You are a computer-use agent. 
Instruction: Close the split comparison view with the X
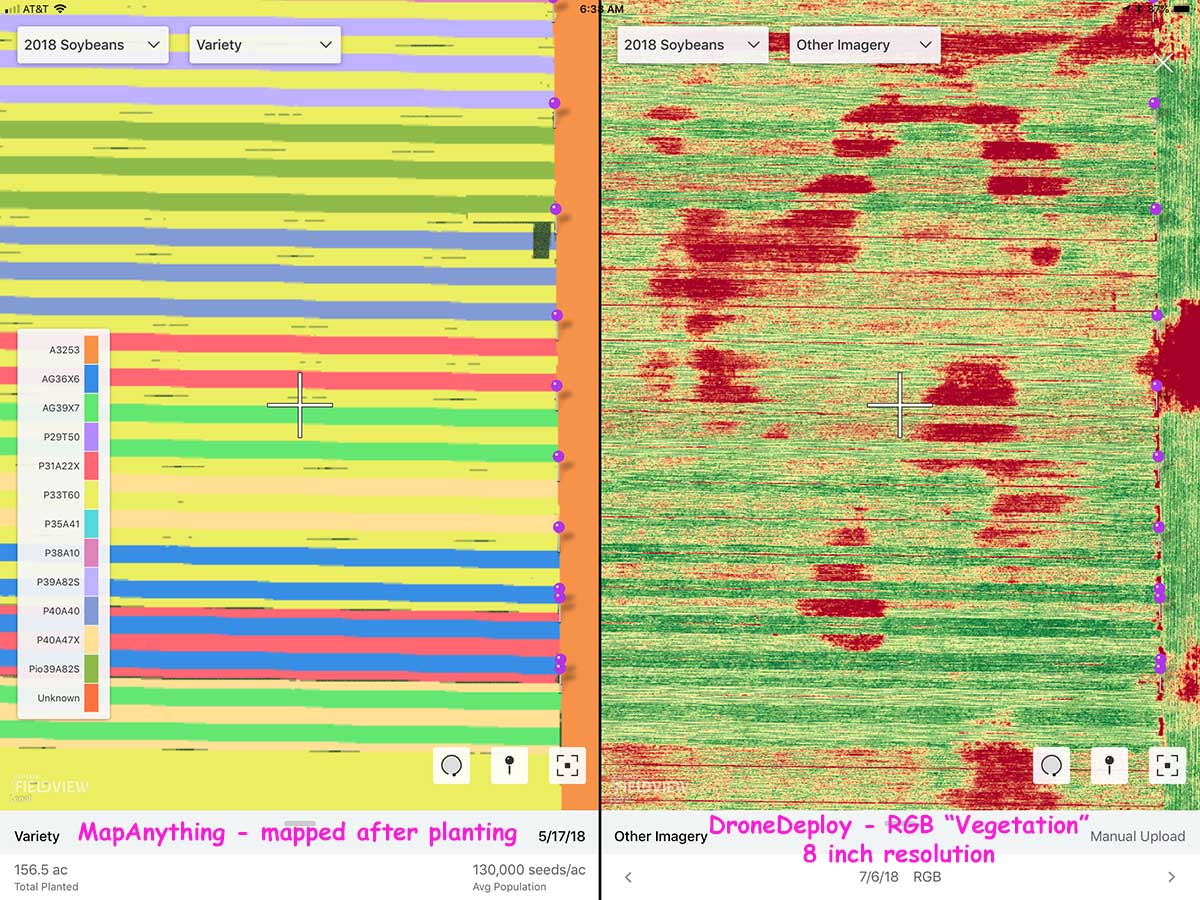click(1163, 63)
